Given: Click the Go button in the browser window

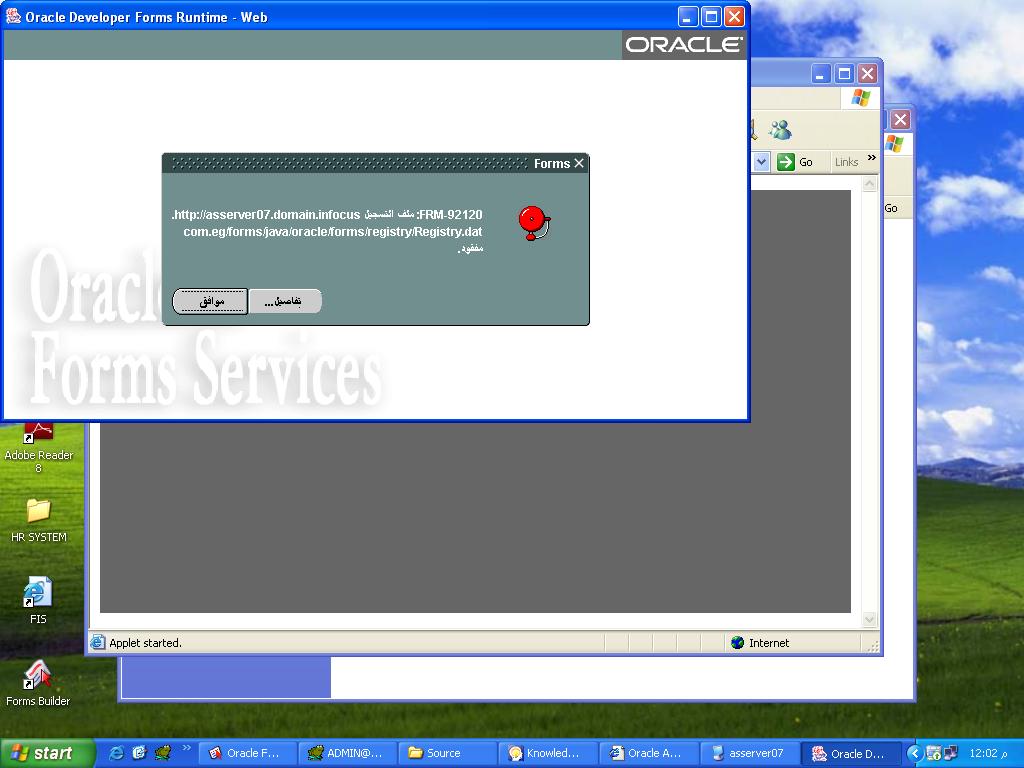Looking at the screenshot, I should [x=795, y=162].
